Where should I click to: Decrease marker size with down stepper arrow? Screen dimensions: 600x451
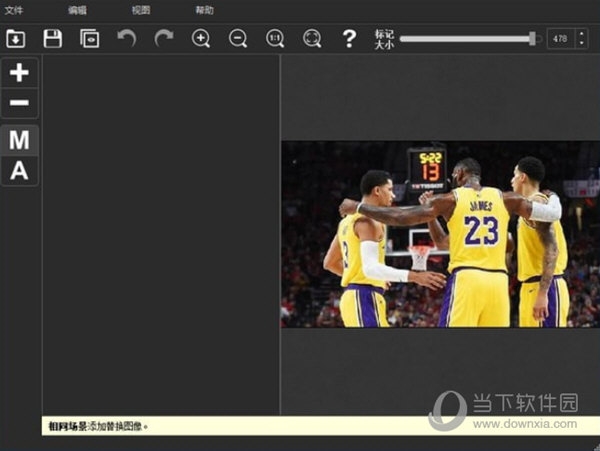582,44
